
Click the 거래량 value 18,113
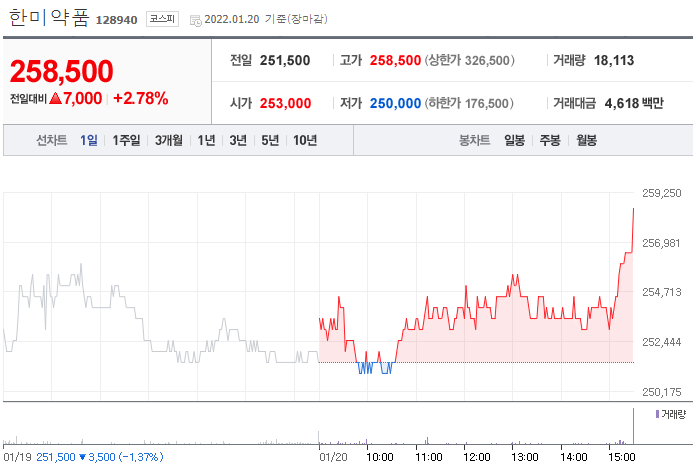613,60
